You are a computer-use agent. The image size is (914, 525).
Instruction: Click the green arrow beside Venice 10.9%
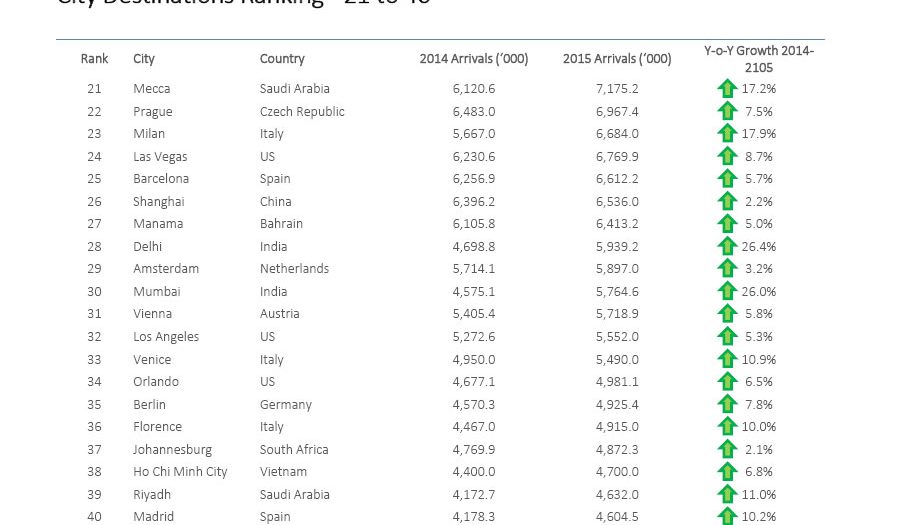point(727,360)
